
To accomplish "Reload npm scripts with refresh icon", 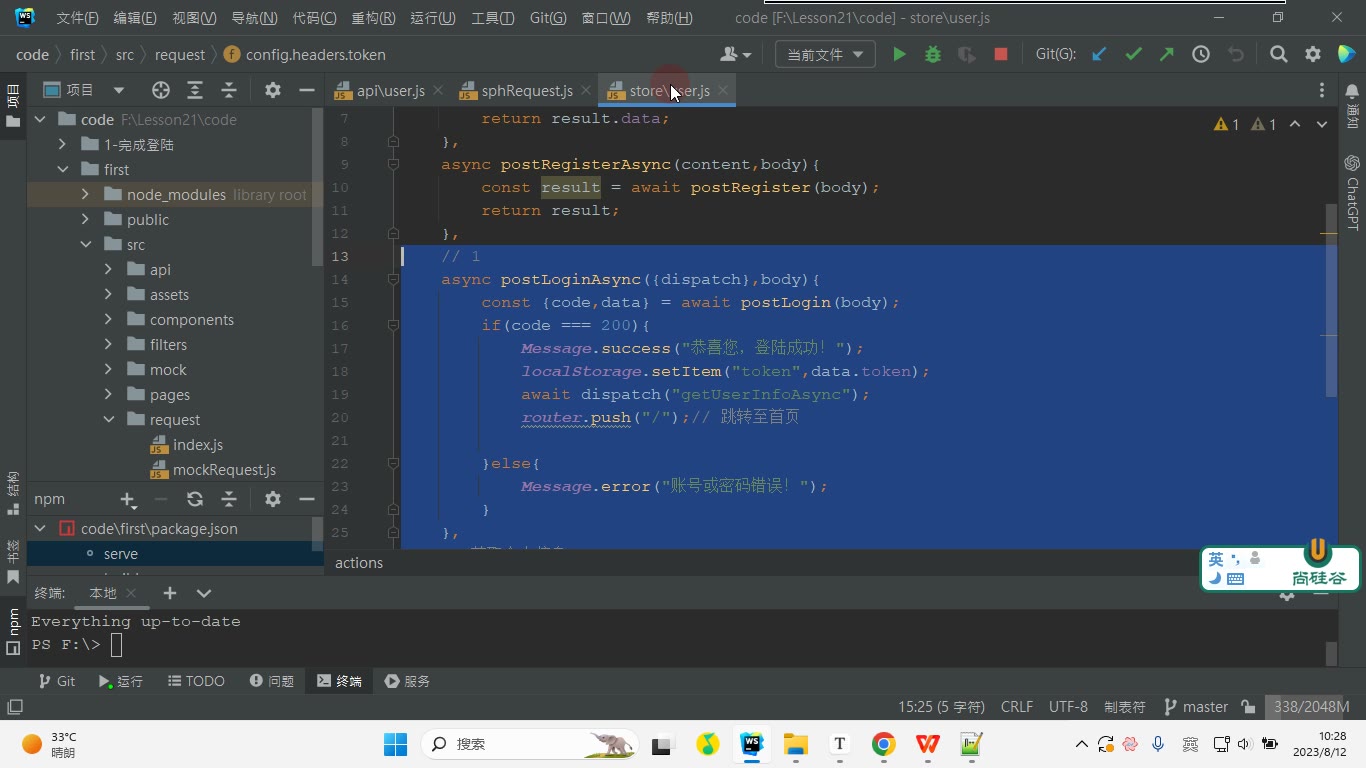I will (x=195, y=499).
